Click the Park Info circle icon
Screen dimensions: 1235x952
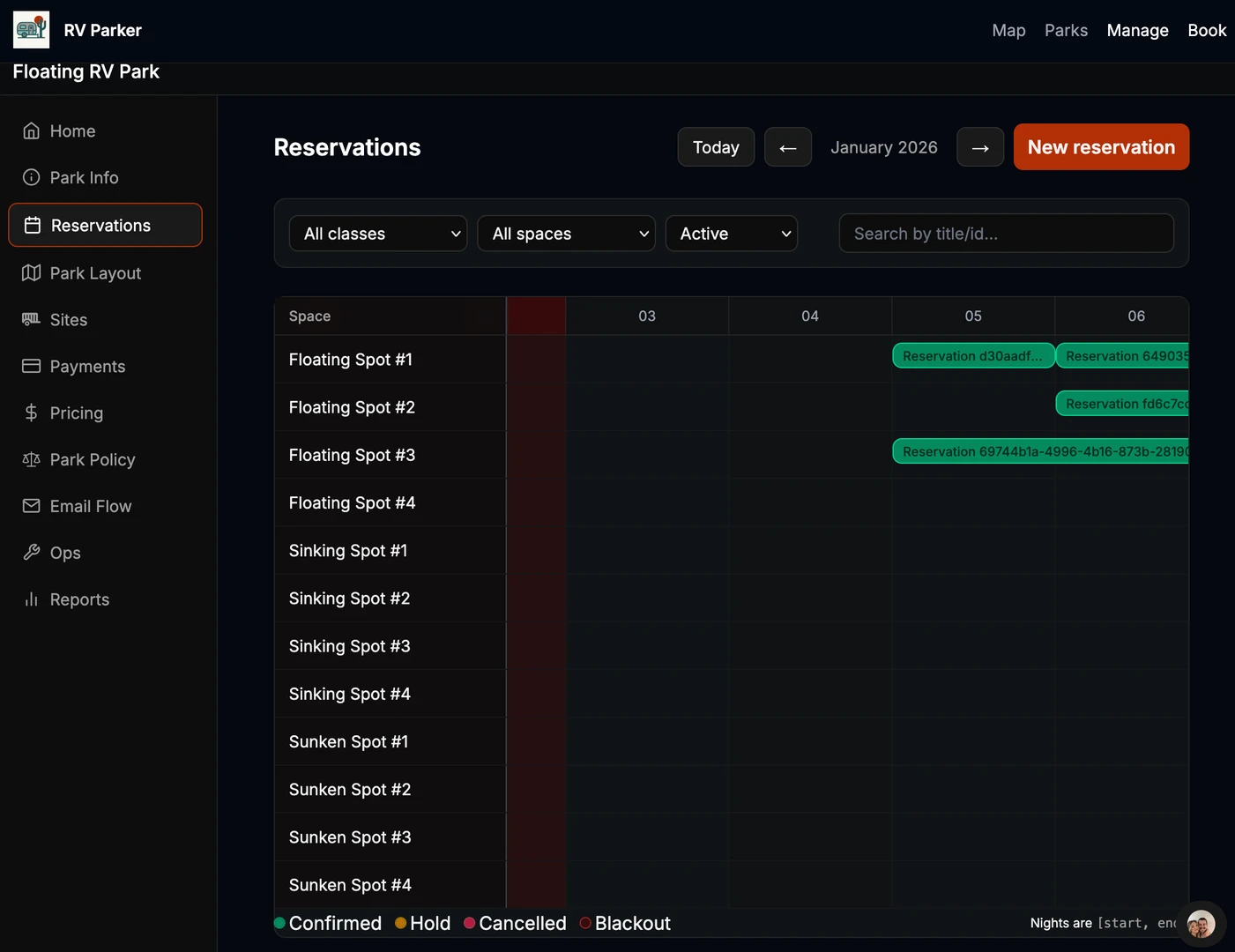(x=32, y=177)
